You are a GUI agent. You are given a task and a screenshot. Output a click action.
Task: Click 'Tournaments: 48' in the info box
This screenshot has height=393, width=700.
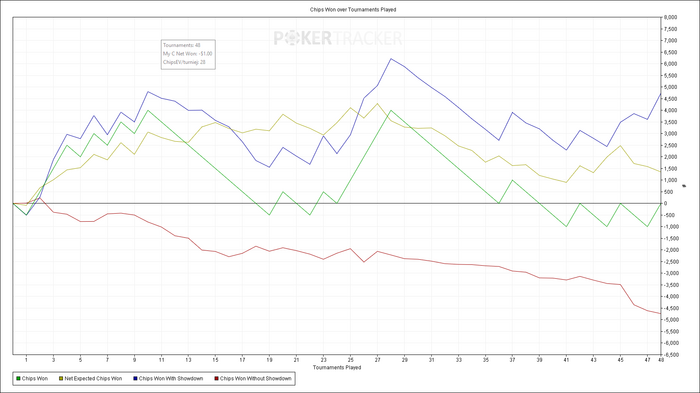182,45
